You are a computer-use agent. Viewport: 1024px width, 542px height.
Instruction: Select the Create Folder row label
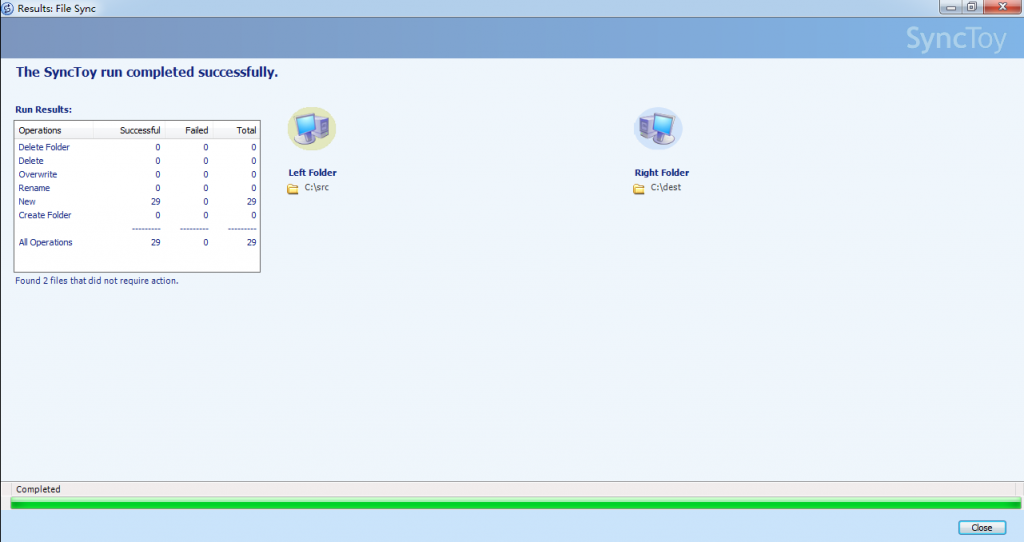coord(44,215)
